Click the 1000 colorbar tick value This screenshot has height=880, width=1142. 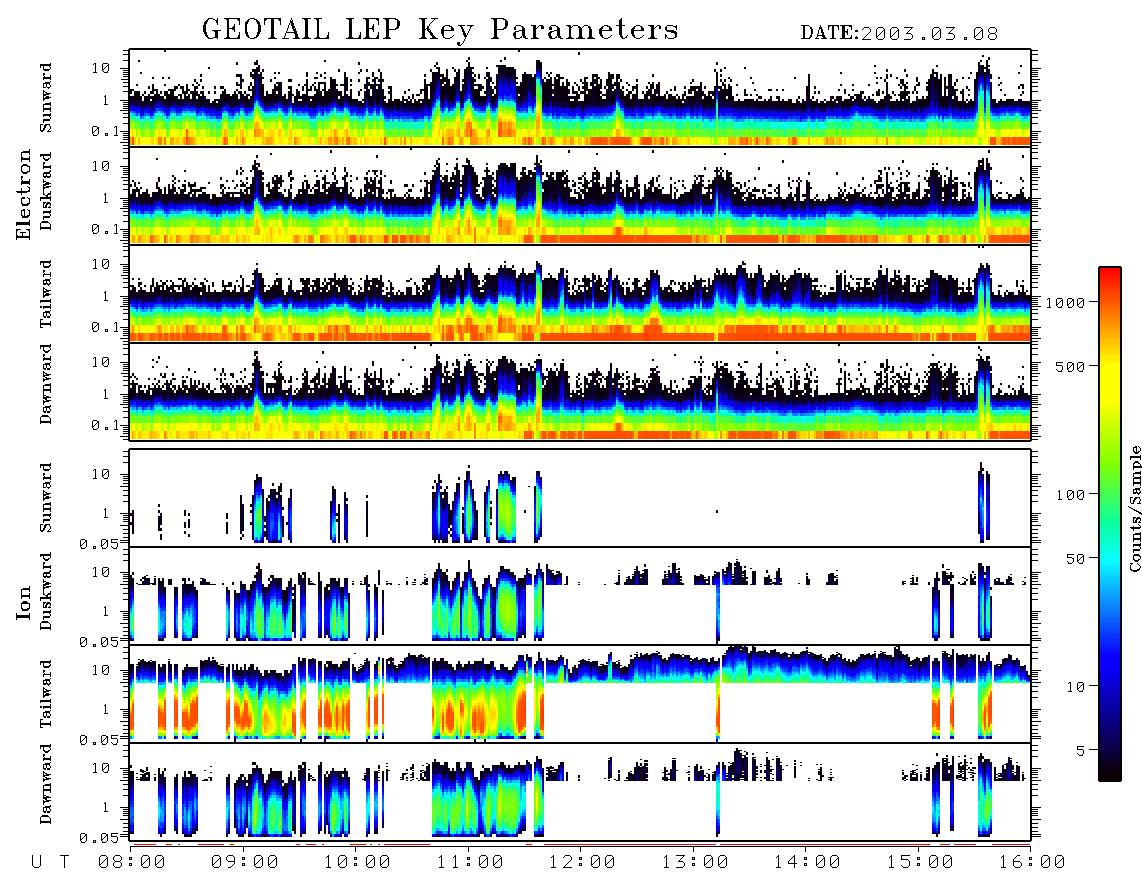tap(1065, 302)
